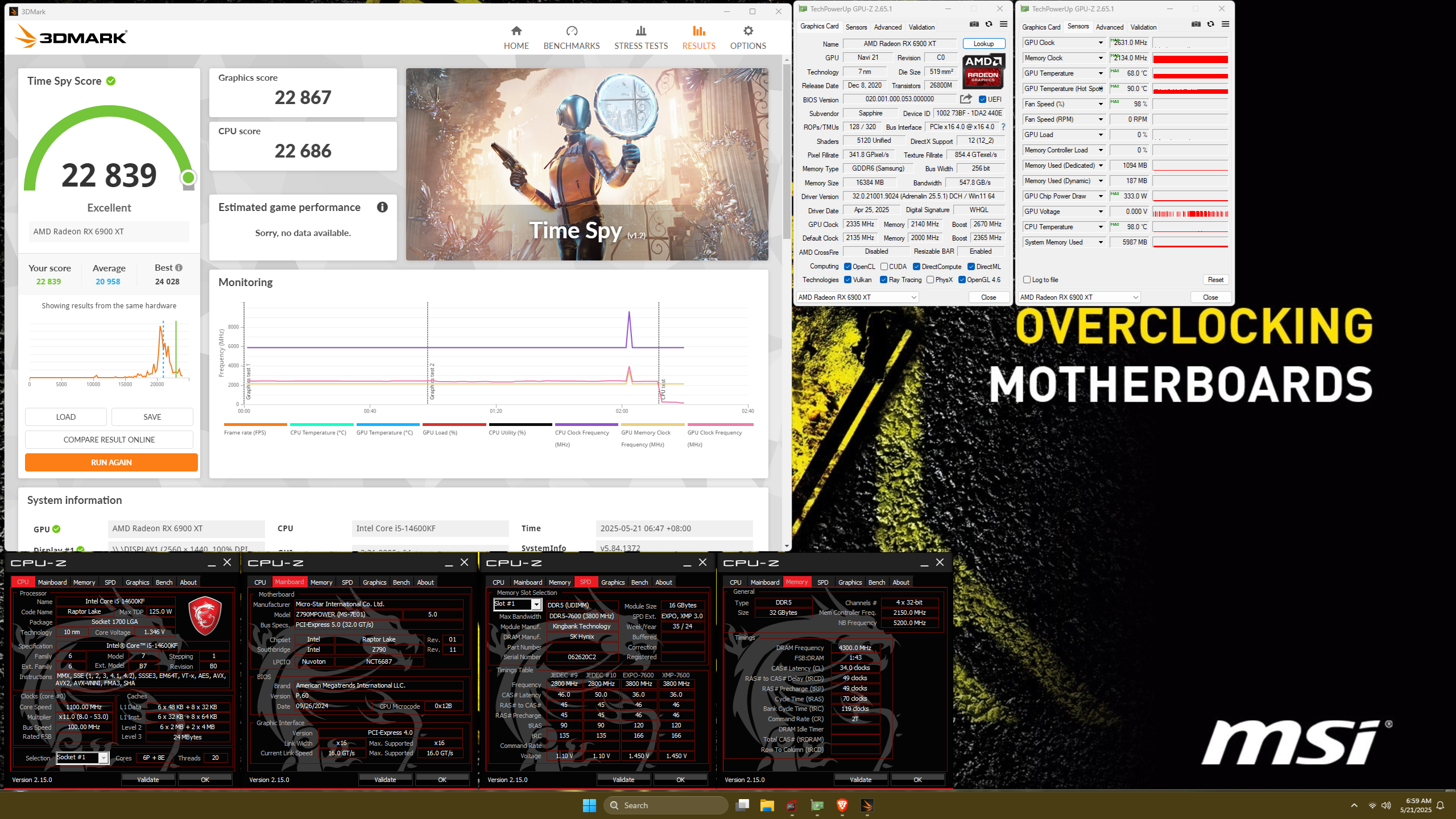Click the refresh icon in GPU-Z Sensors window
Screen dimensions: 1456x819
tap(1210, 24)
